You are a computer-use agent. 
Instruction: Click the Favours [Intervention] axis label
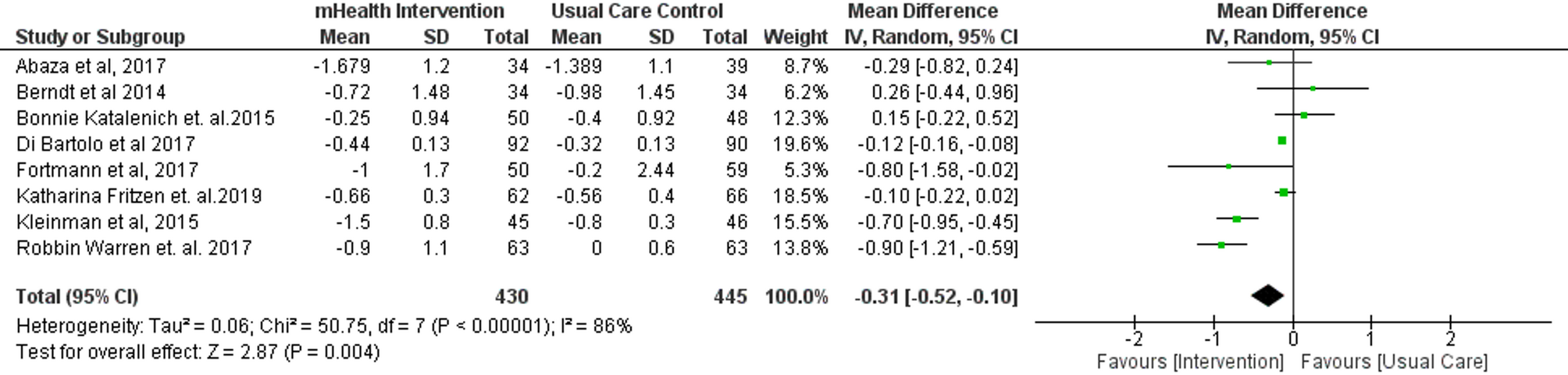(x=1189, y=362)
